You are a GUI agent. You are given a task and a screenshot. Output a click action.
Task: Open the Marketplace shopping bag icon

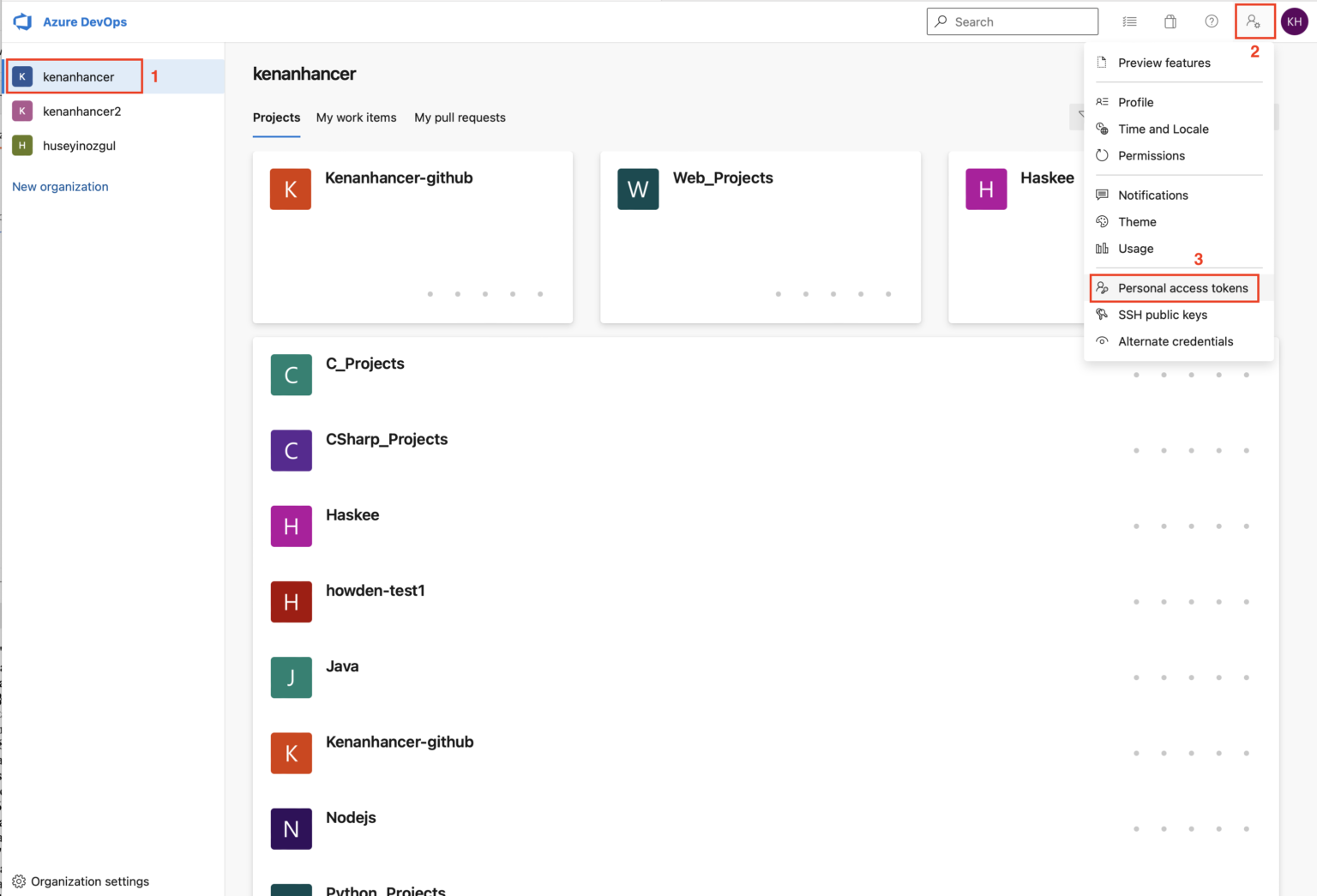(1170, 21)
